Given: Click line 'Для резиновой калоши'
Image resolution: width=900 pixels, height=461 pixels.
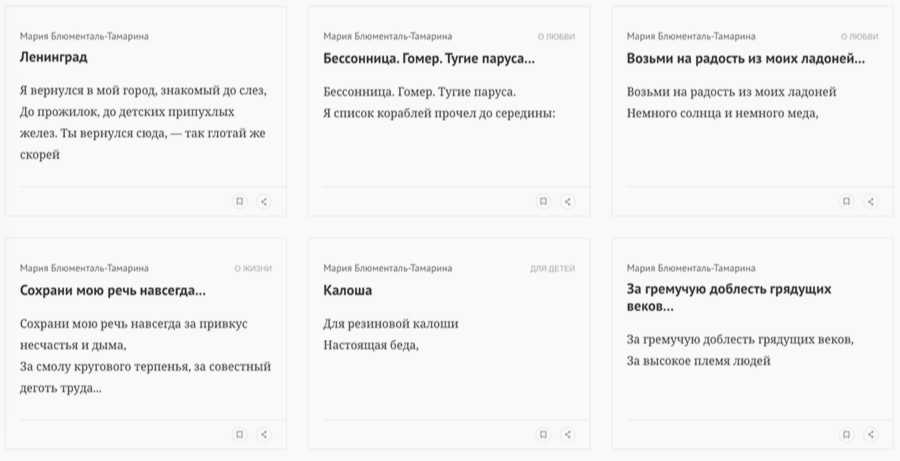Looking at the screenshot, I should pos(391,324).
